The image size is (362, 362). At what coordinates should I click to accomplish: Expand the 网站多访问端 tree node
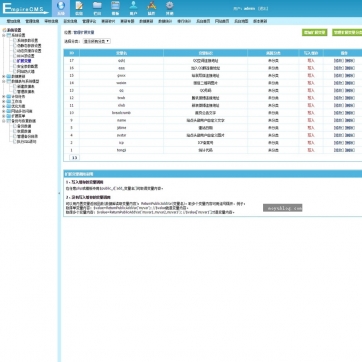click(x=4, y=111)
